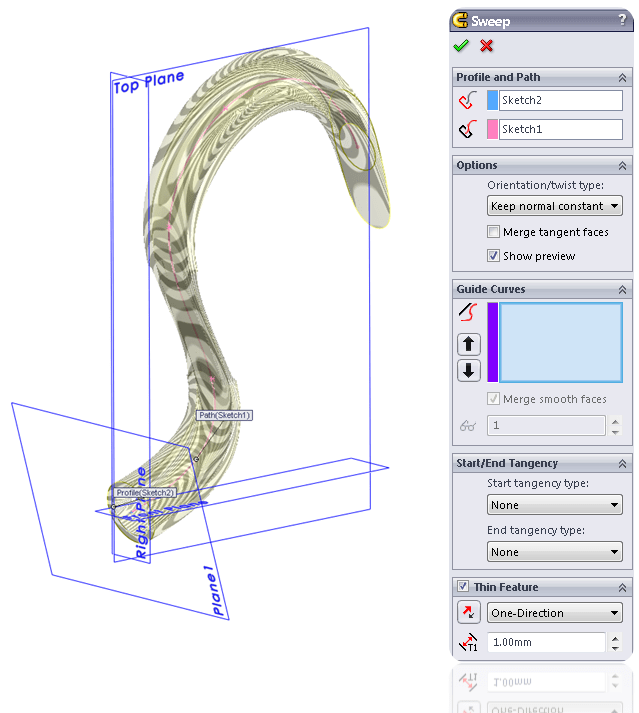Image resolution: width=639 pixels, height=713 pixels.
Task: Toggle Merge smooth faces checkbox
Action: 493,399
